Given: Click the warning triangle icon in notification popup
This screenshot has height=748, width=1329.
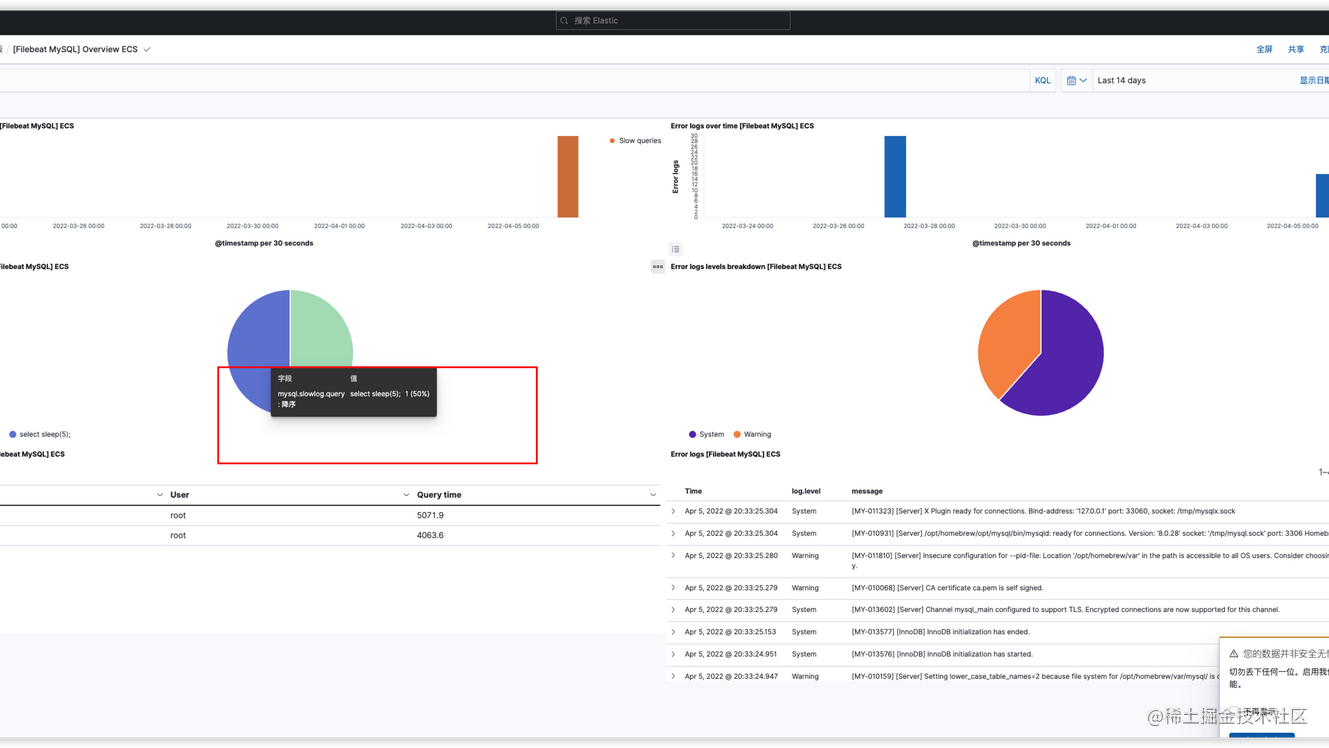Looking at the screenshot, I should coord(1234,654).
